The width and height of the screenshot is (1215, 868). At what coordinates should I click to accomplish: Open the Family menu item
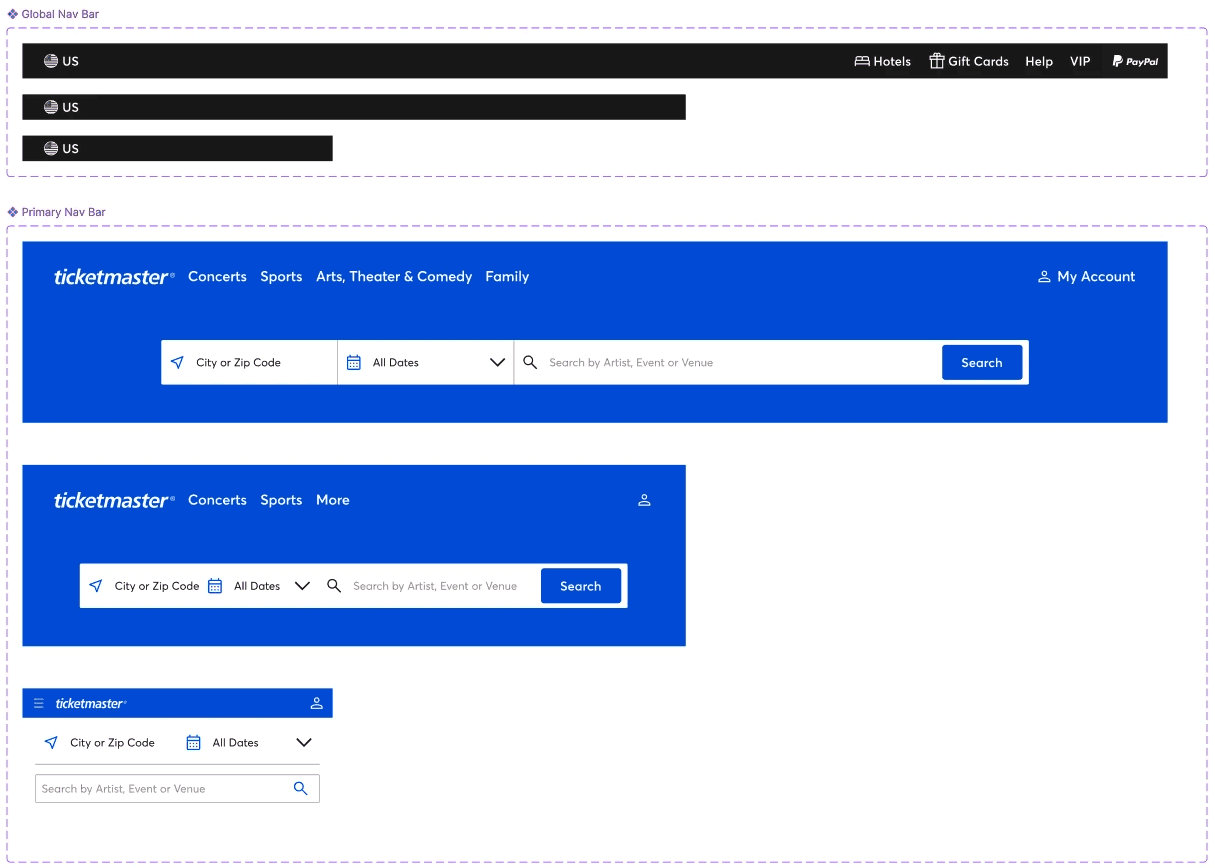coord(507,277)
